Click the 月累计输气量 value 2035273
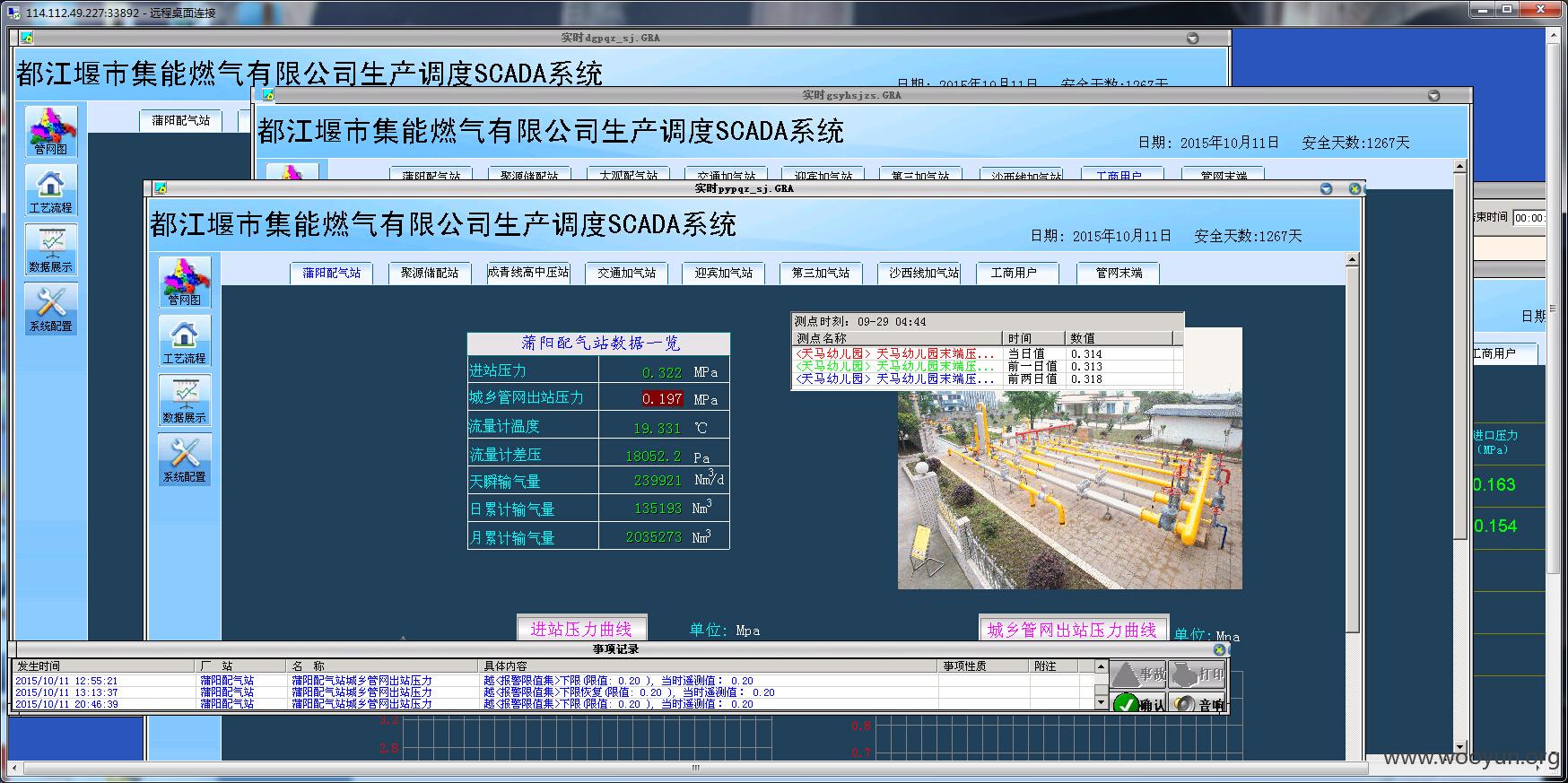Screen dimensions: 1568x783 tap(654, 536)
